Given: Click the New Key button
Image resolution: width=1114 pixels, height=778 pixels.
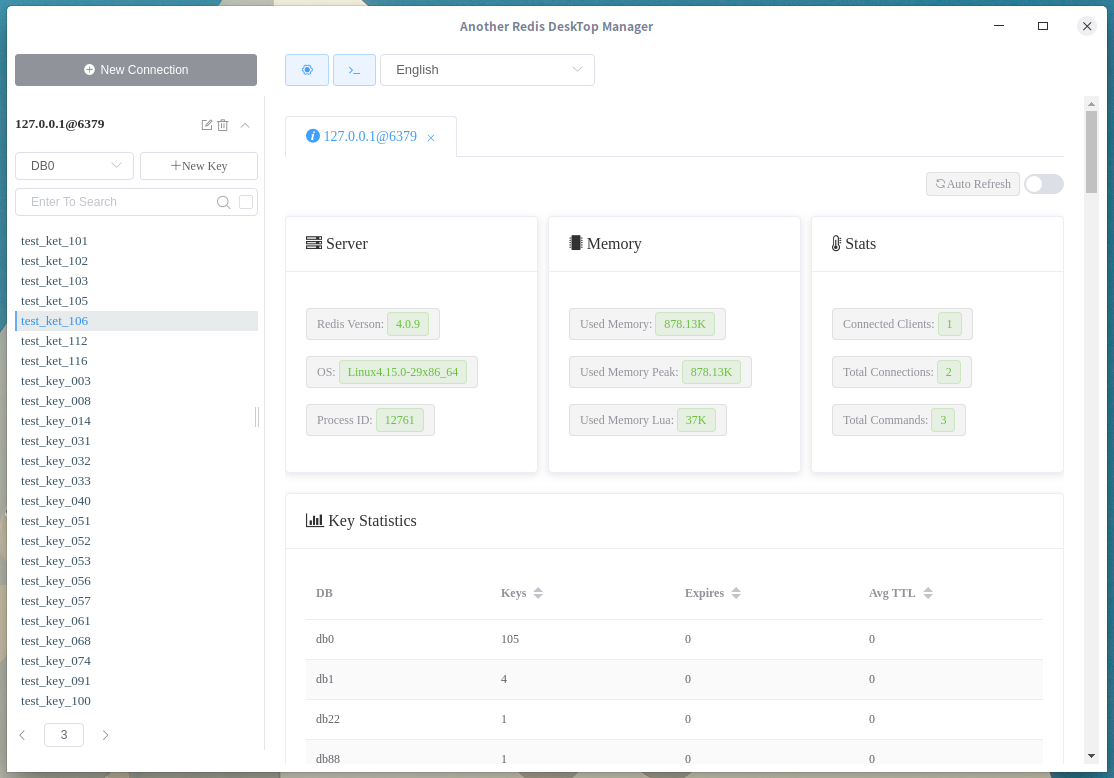Looking at the screenshot, I should point(199,166).
